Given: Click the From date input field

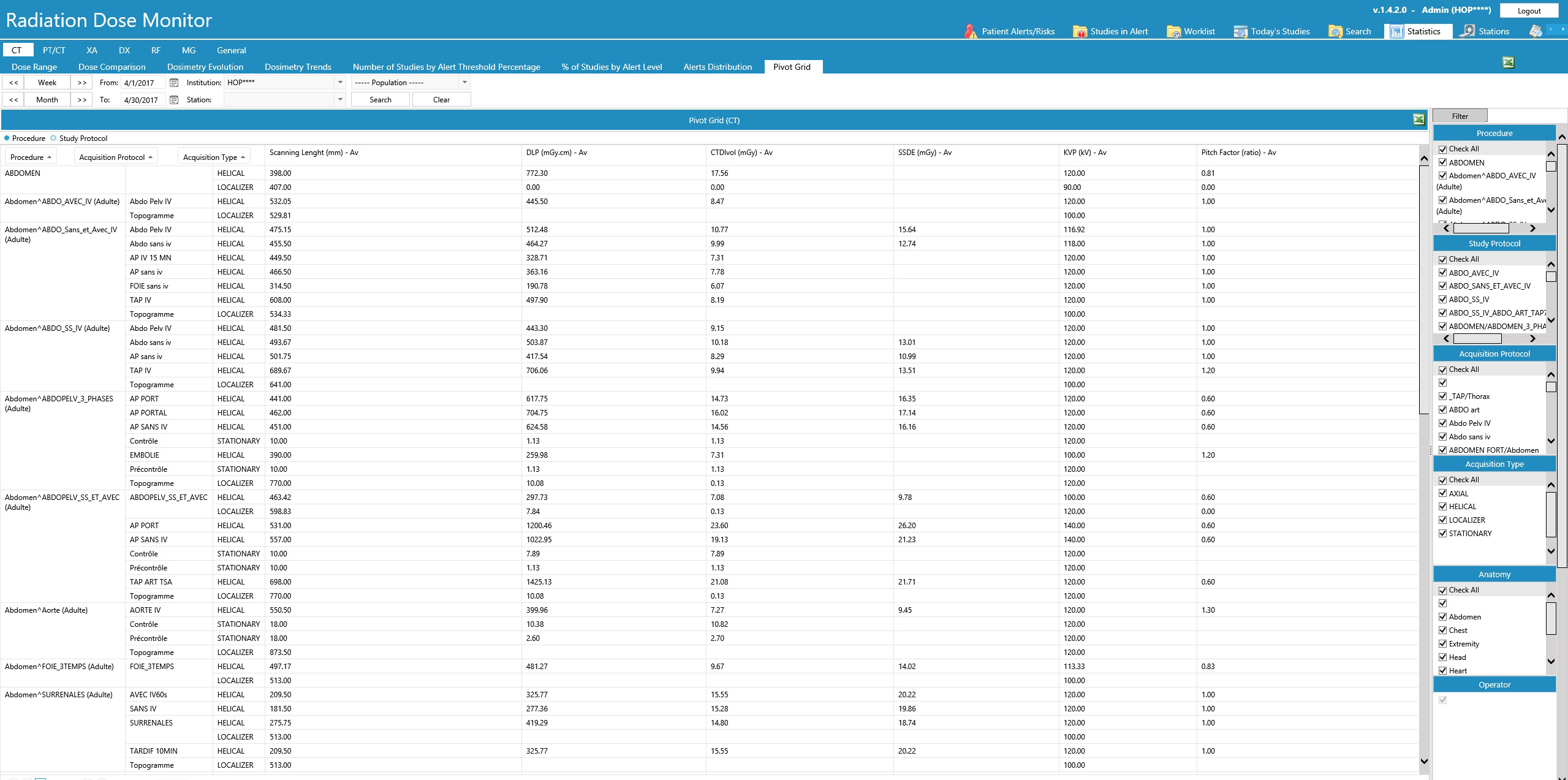Looking at the screenshot, I should 142,82.
